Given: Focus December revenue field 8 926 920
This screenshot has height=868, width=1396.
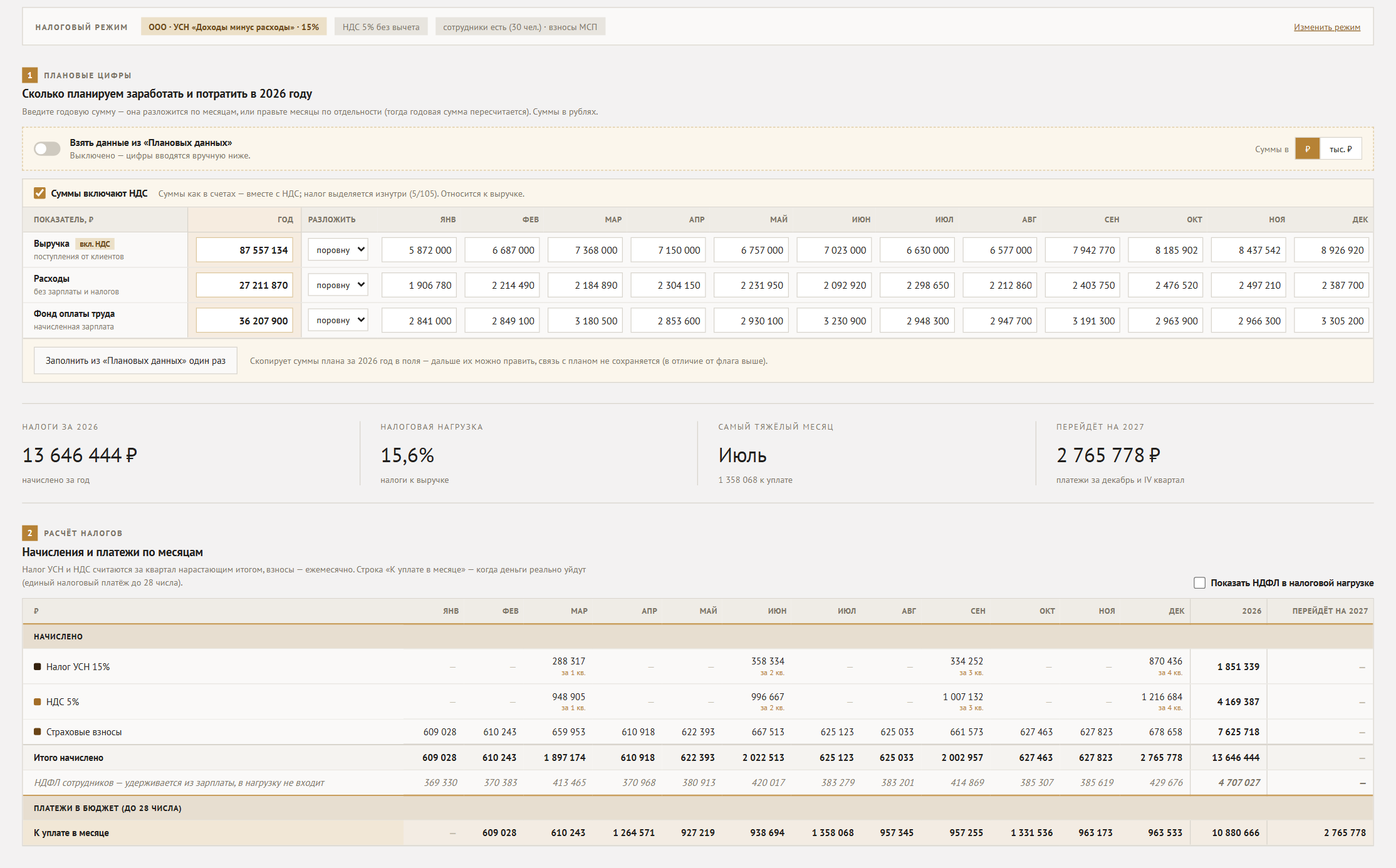Looking at the screenshot, I should tap(1331, 250).
